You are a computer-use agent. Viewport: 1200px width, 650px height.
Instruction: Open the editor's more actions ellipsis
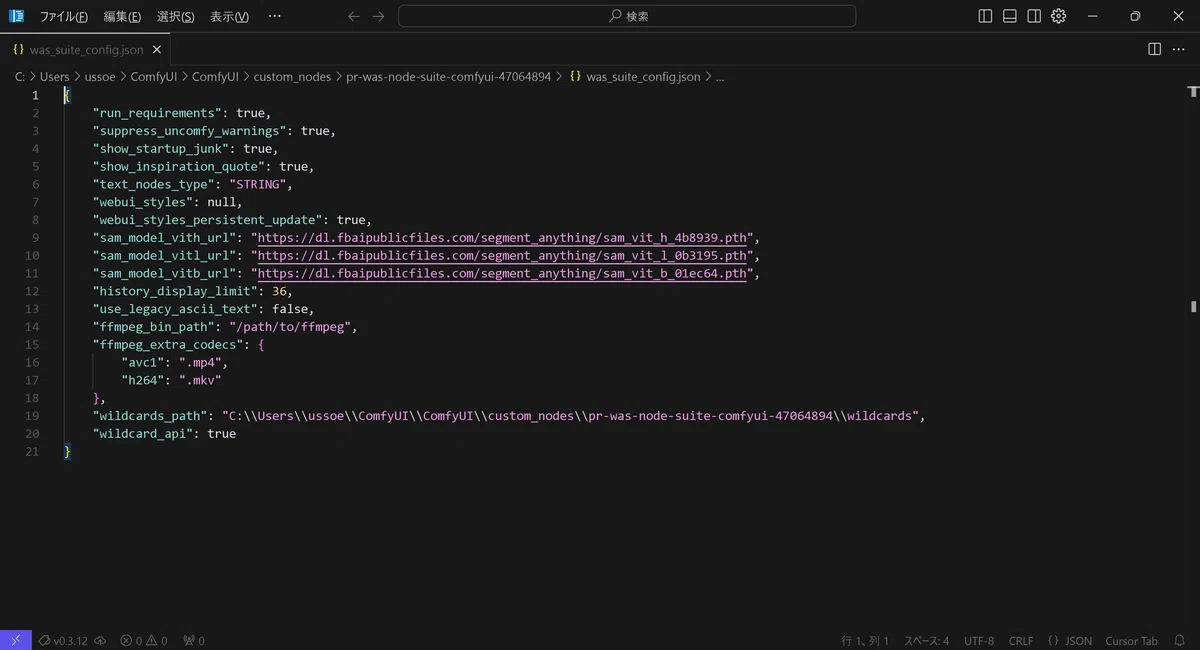point(1180,49)
